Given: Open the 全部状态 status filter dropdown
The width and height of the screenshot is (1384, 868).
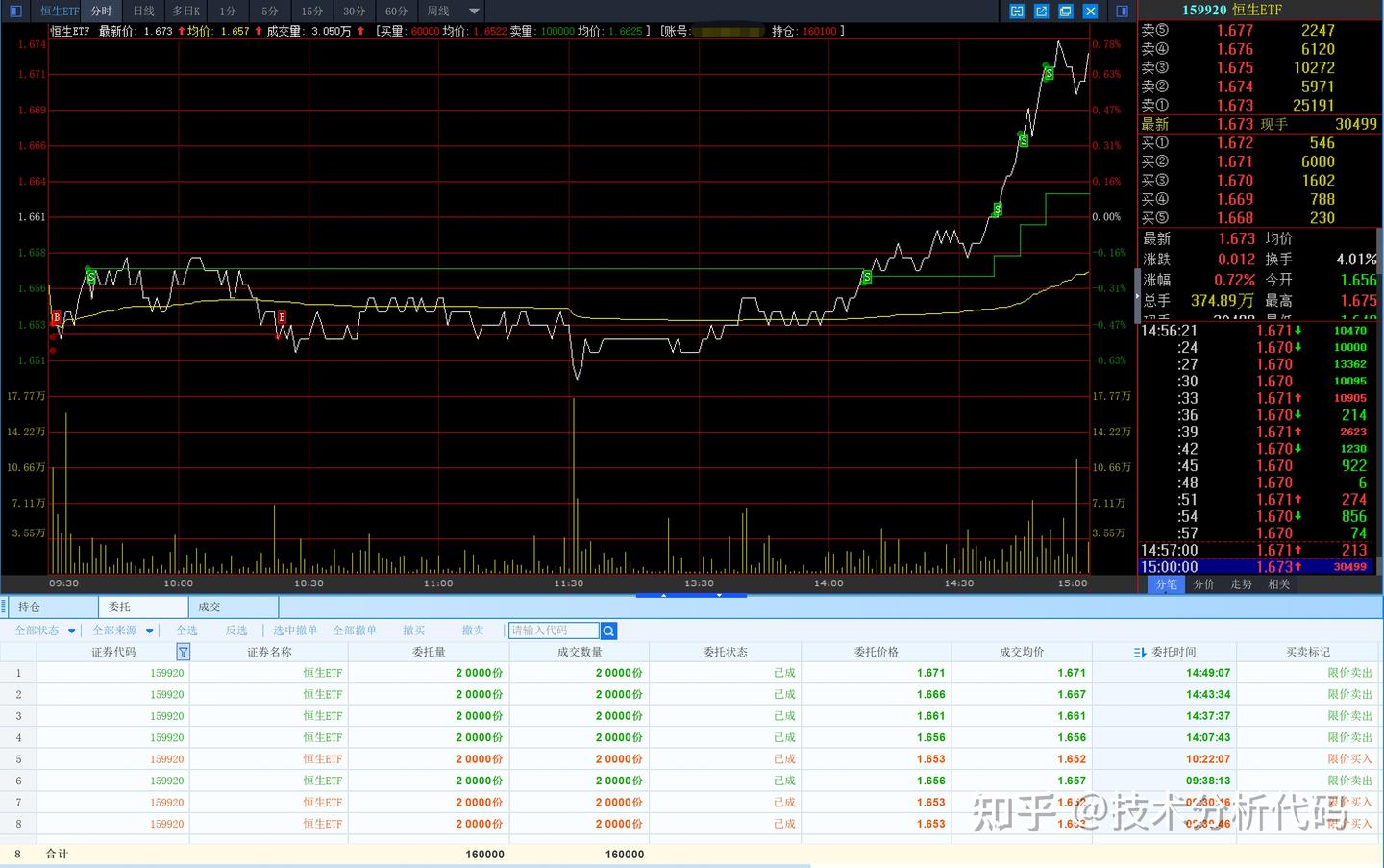Looking at the screenshot, I should coord(45,631).
